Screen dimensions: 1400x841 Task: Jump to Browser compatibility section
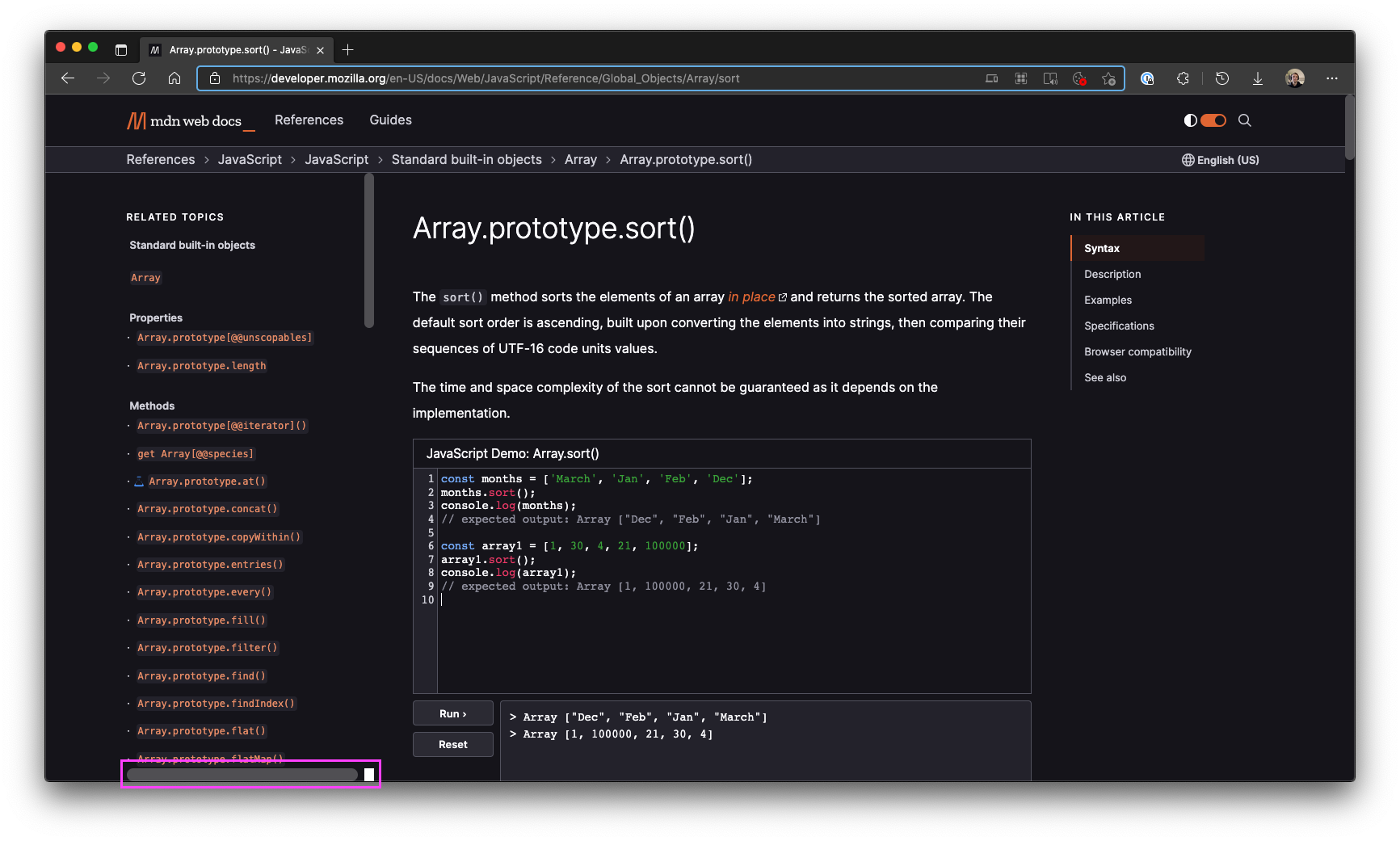click(1137, 351)
